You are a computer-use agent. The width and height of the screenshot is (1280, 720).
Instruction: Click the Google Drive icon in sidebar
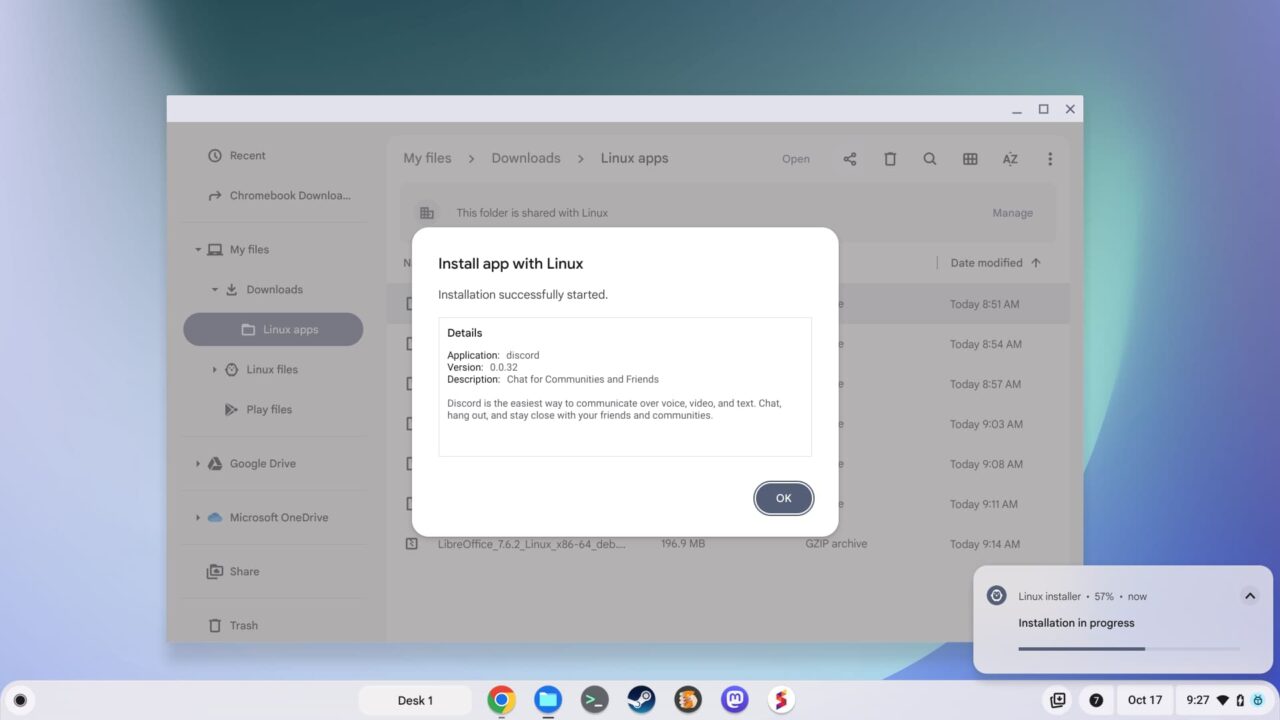click(214, 464)
